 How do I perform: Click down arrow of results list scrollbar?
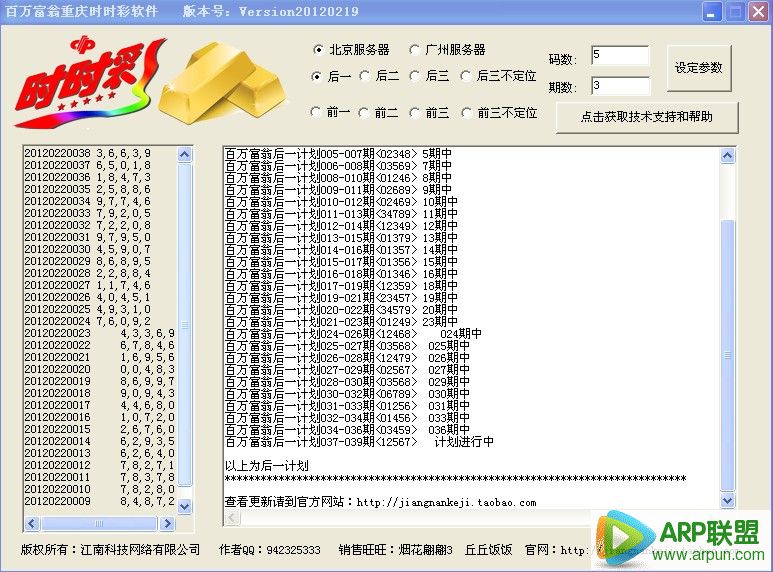click(184, 506)
